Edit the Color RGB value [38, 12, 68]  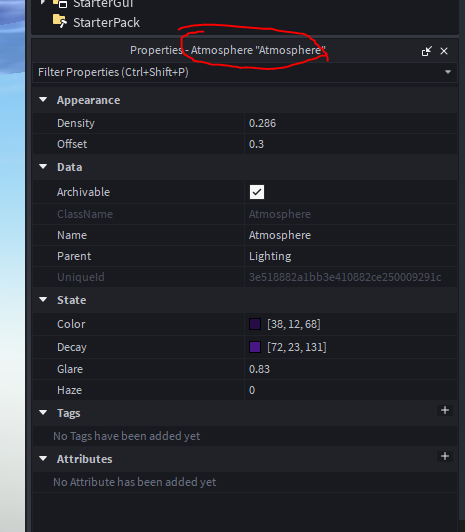point(294,324)
